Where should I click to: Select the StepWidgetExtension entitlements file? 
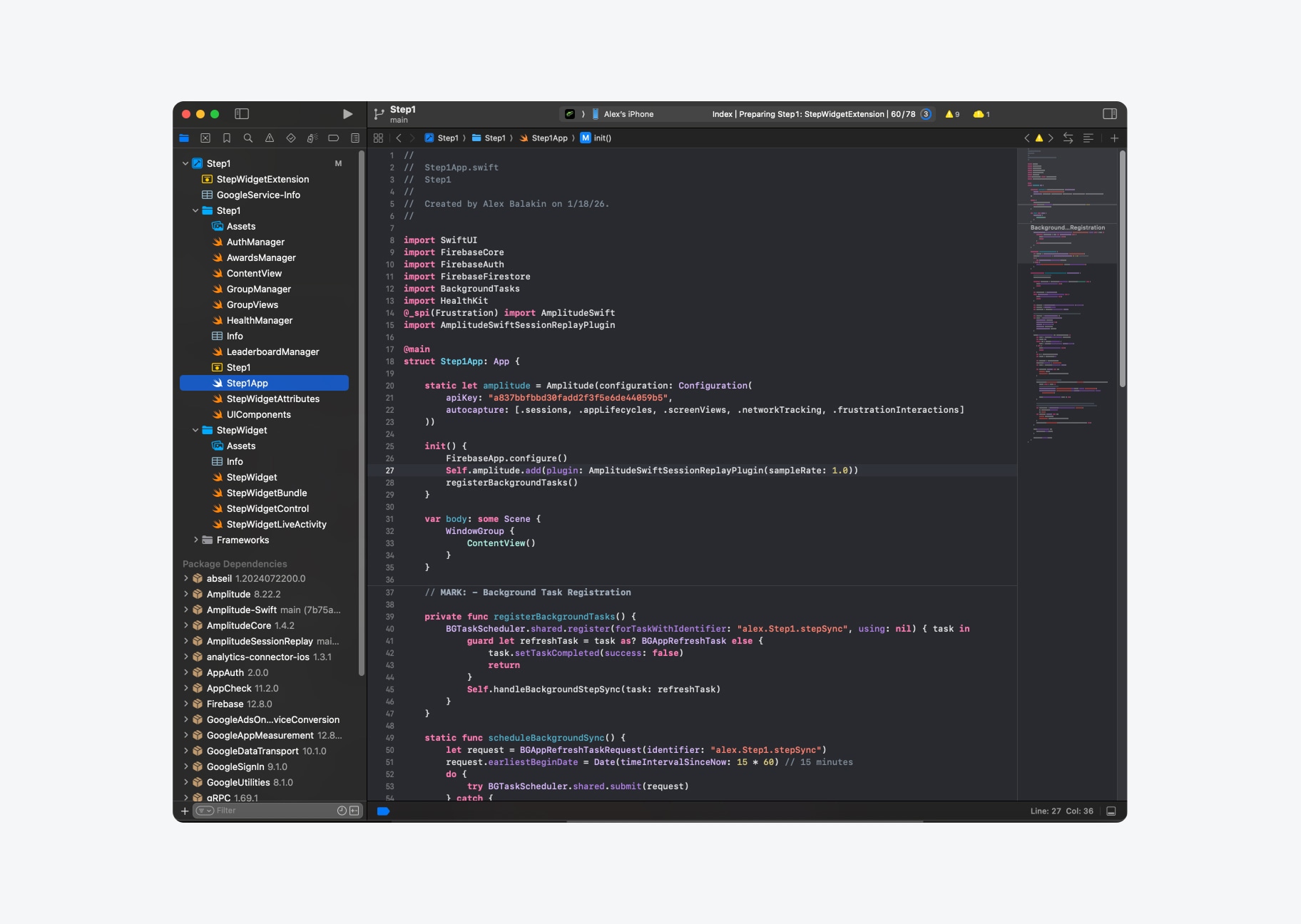pyautogui.click(x=262, y=180)
